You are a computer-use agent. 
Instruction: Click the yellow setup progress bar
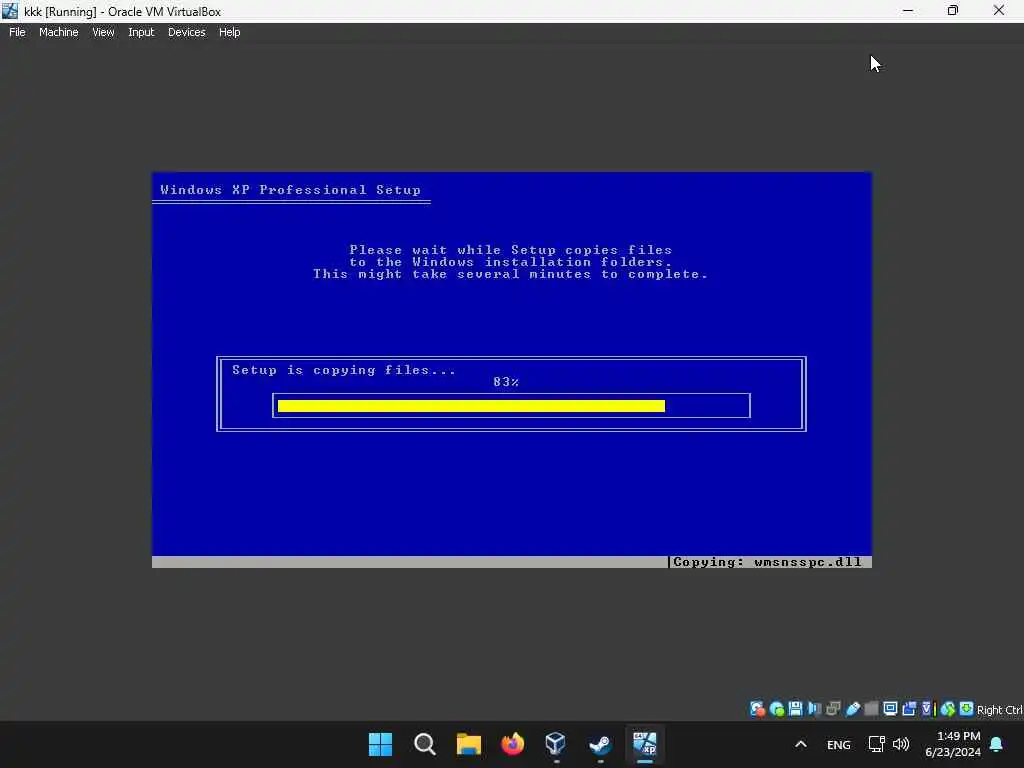(x=471, y=406)
